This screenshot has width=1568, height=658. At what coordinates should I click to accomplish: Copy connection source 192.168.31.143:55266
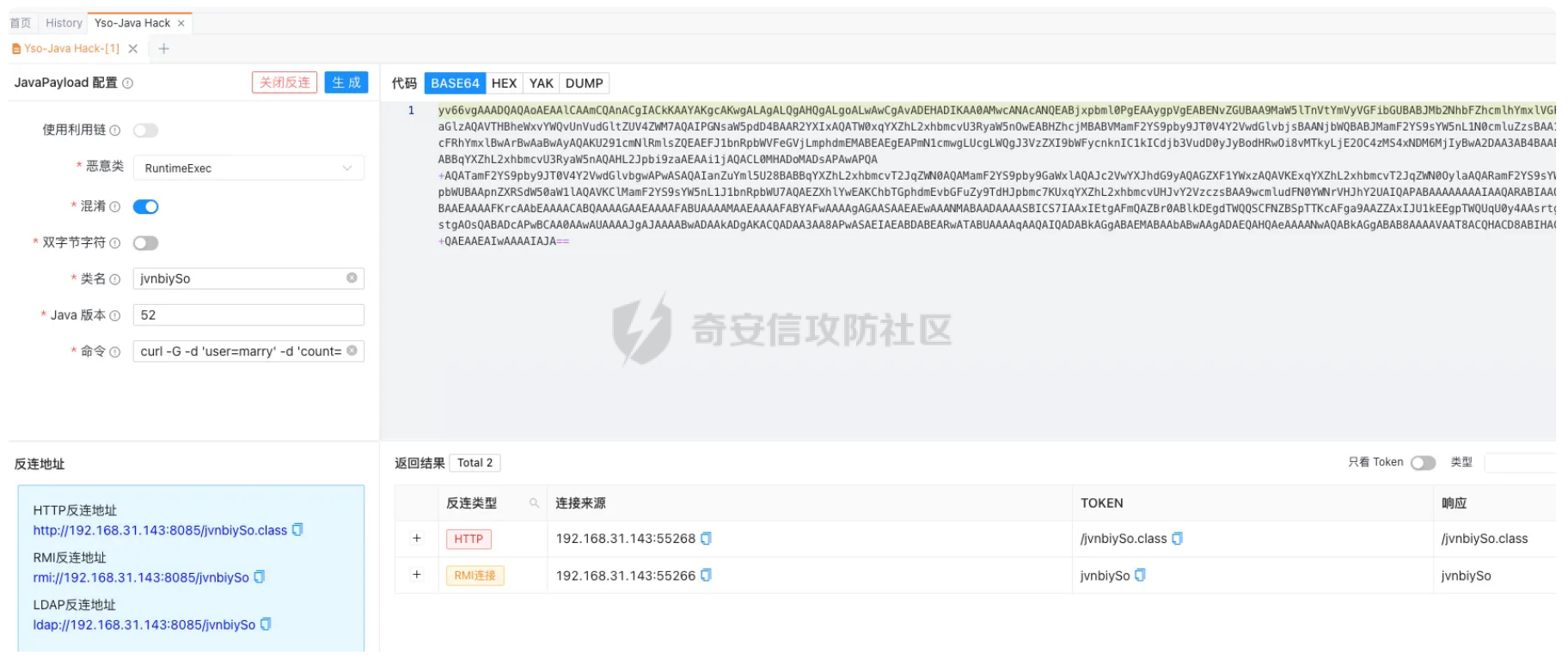coord(706,576)
